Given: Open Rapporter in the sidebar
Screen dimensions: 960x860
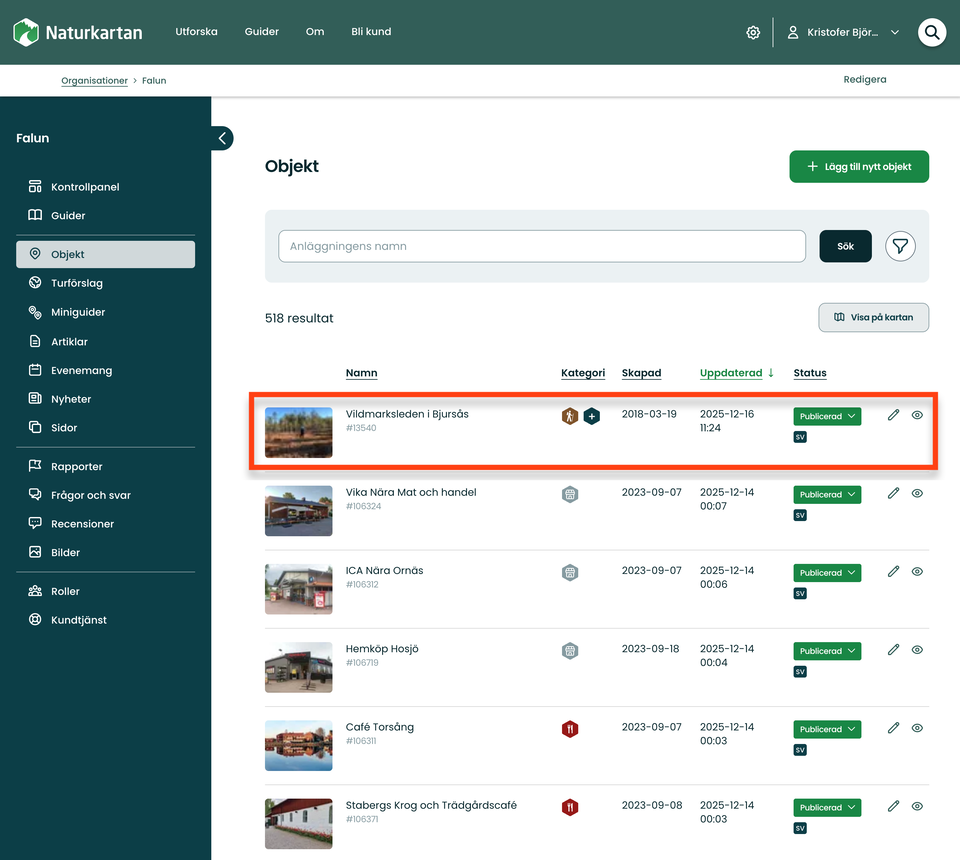Looking at the screenshot, I should [77, 466].
